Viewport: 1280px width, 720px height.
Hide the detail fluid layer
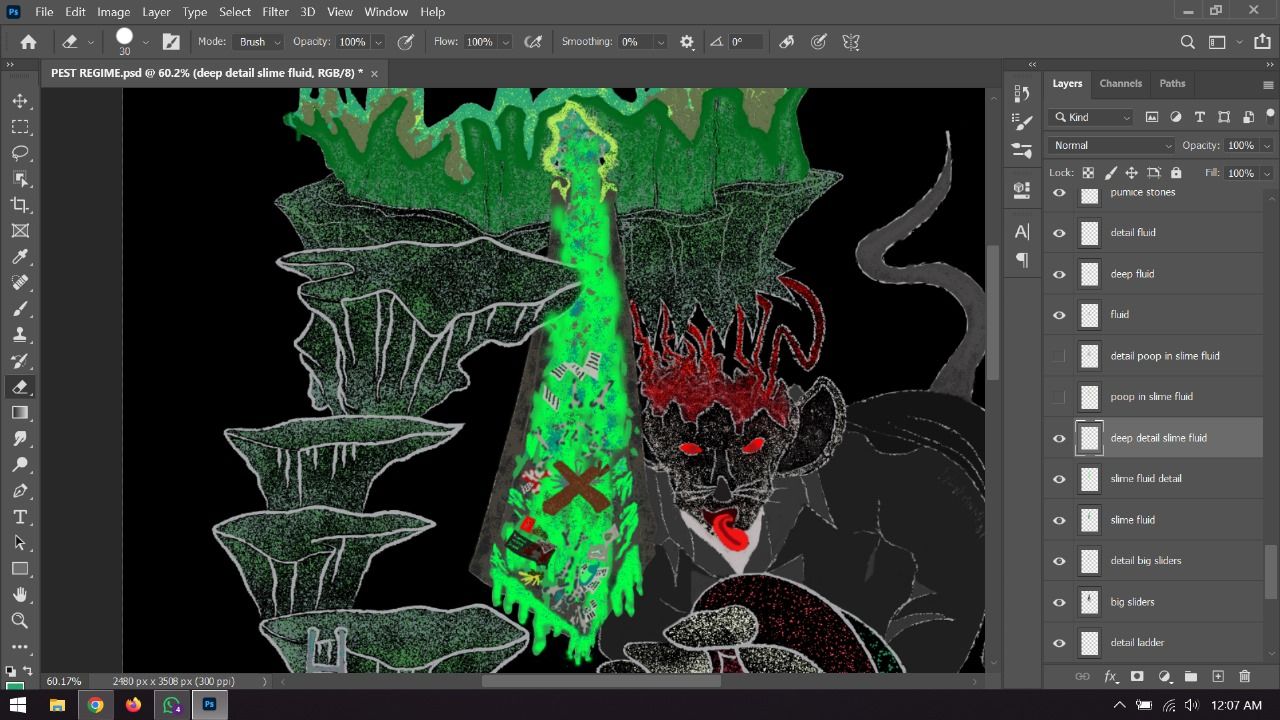pos(1059,233)
